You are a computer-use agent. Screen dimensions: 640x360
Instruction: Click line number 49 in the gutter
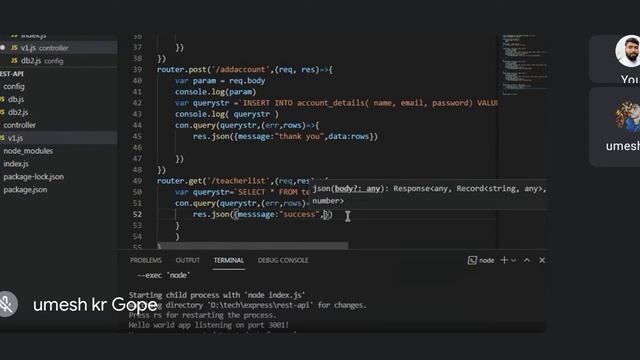tap(137, 181)
